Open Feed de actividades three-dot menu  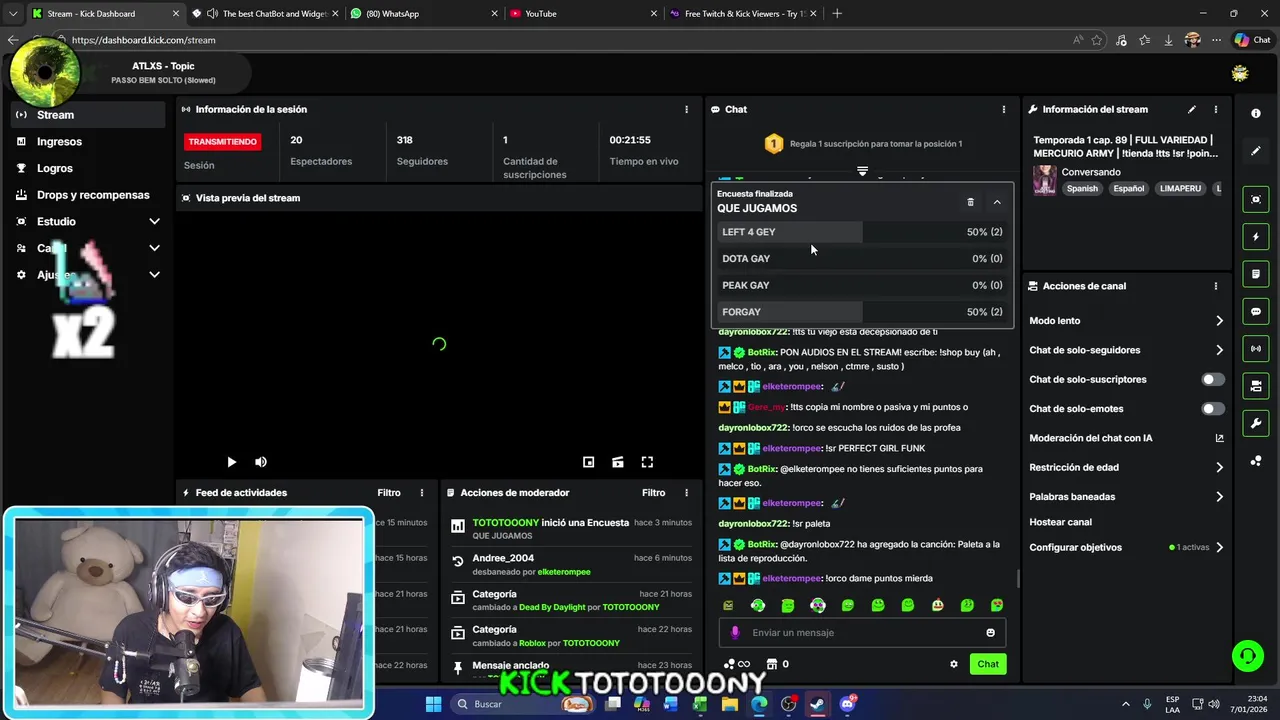pos(422,492)
